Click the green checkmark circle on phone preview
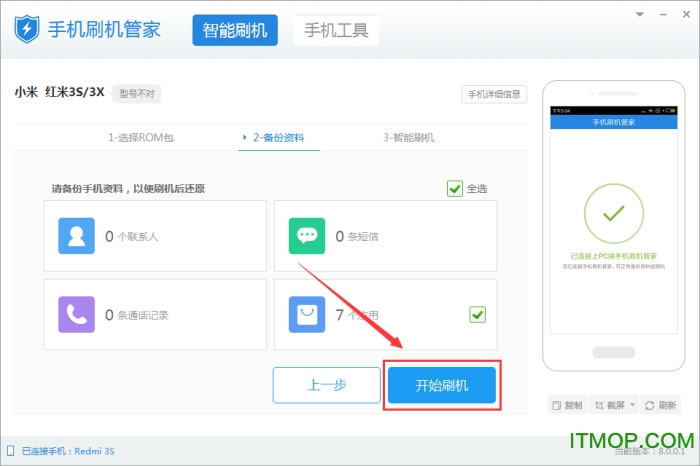Viewport: 700px width, 466px height. click(614, 213)
